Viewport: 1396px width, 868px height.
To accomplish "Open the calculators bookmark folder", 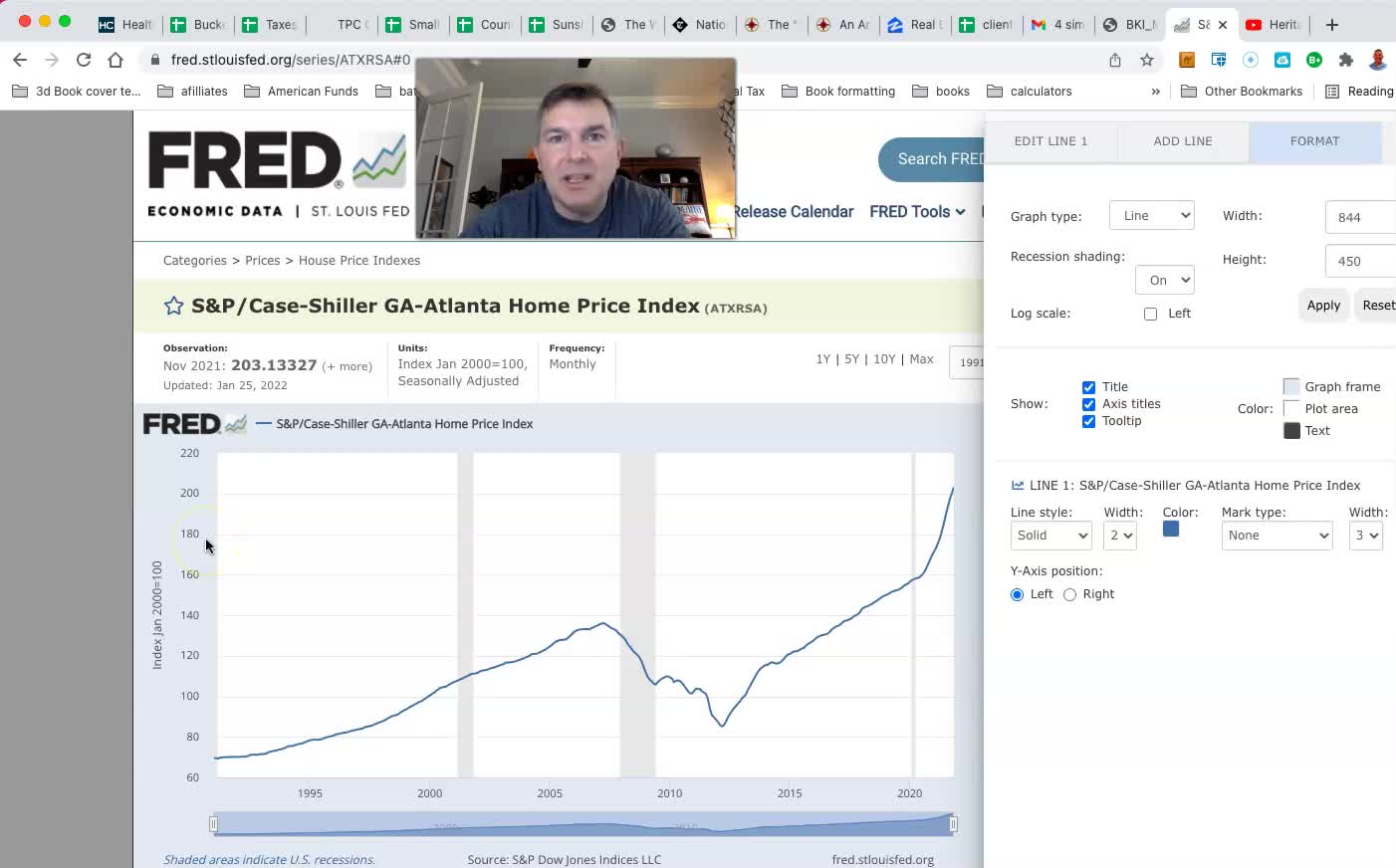I will pos(1030,92).
